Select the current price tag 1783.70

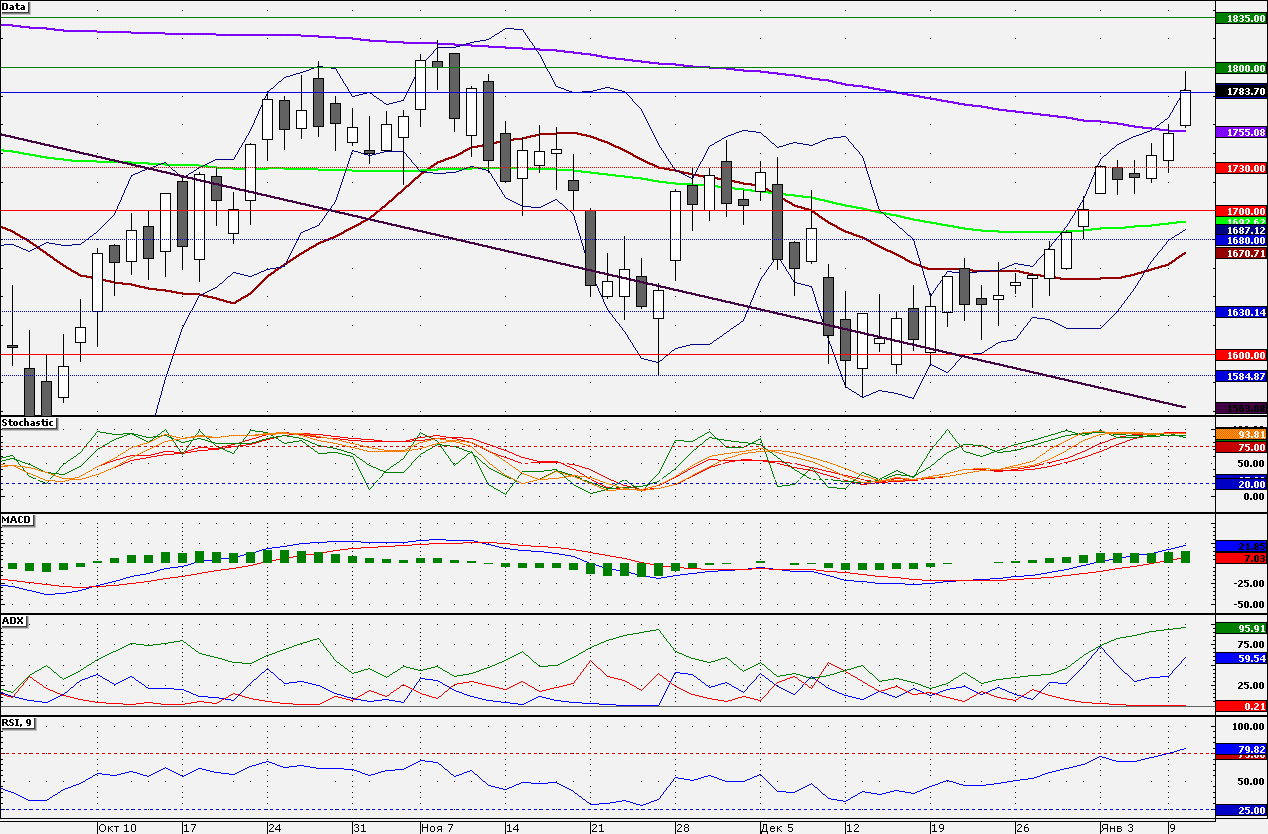click(x=1240, y=91)
